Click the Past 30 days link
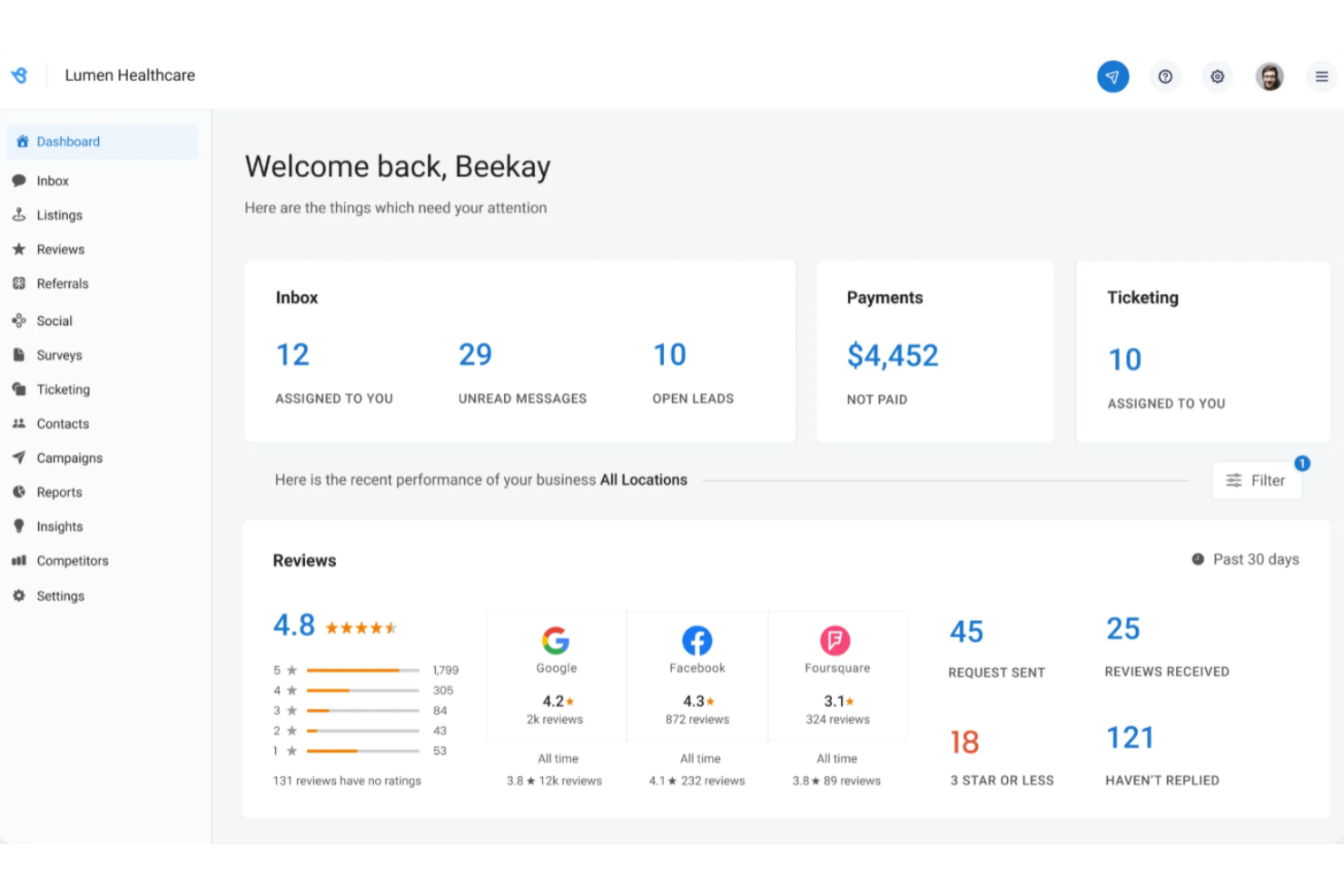Image resolution: width=1344 pixels, height=896 pixels. pyautogui.click(x=1256, y=559)
